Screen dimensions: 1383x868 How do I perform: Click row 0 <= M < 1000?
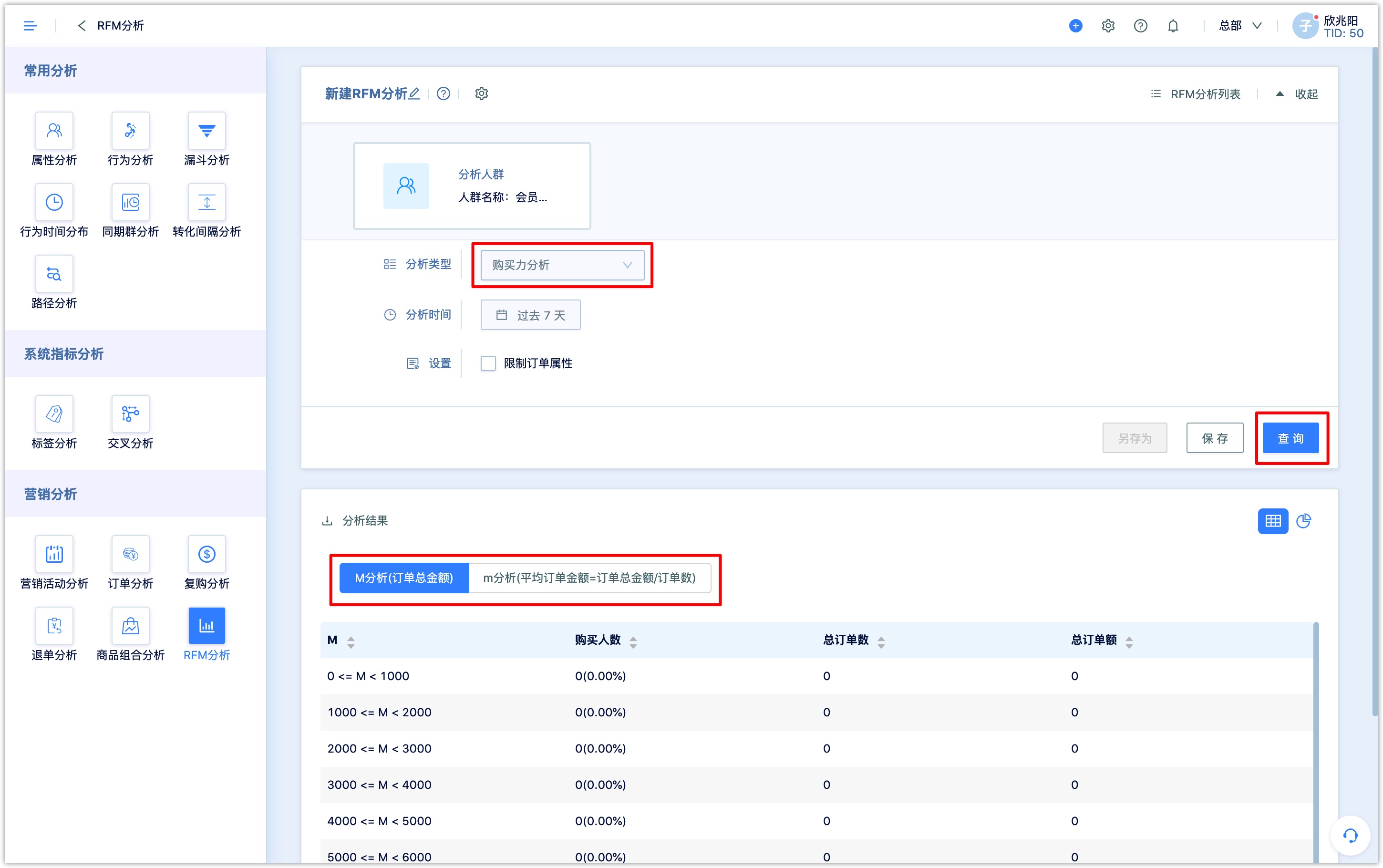816,676
